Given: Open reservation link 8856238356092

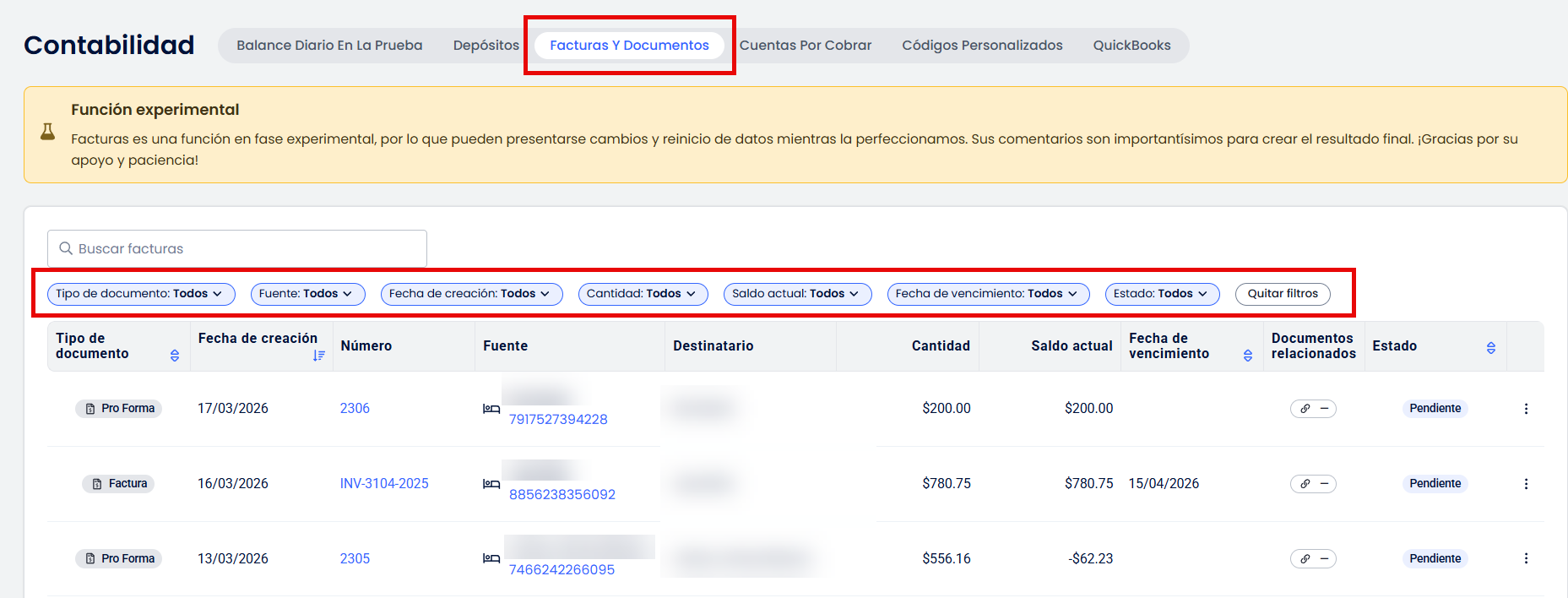Looking at the screenshot, I should (x=562, y=494).
